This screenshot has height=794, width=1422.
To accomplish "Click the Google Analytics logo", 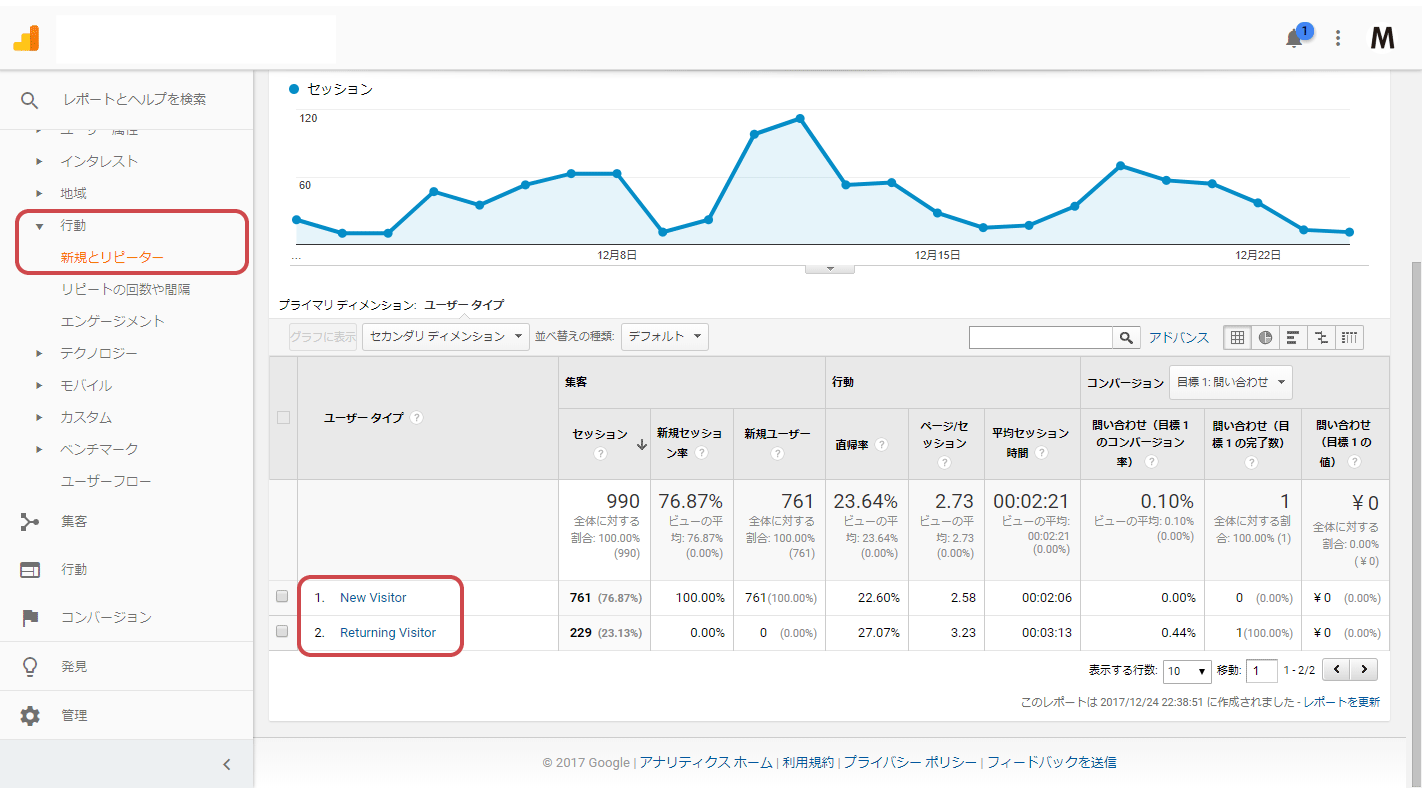I will tap(26, 38).
